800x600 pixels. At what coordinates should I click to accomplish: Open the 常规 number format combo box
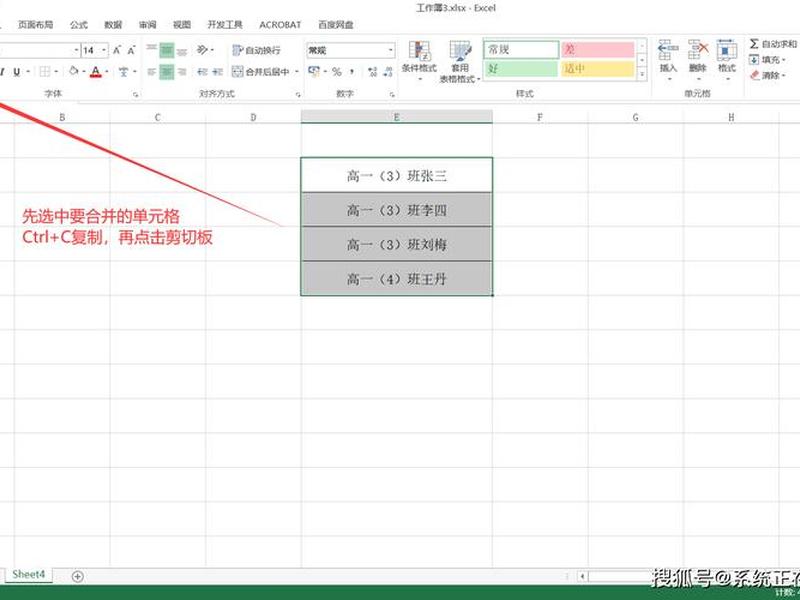pyautogui.click(x=351, y=50)
